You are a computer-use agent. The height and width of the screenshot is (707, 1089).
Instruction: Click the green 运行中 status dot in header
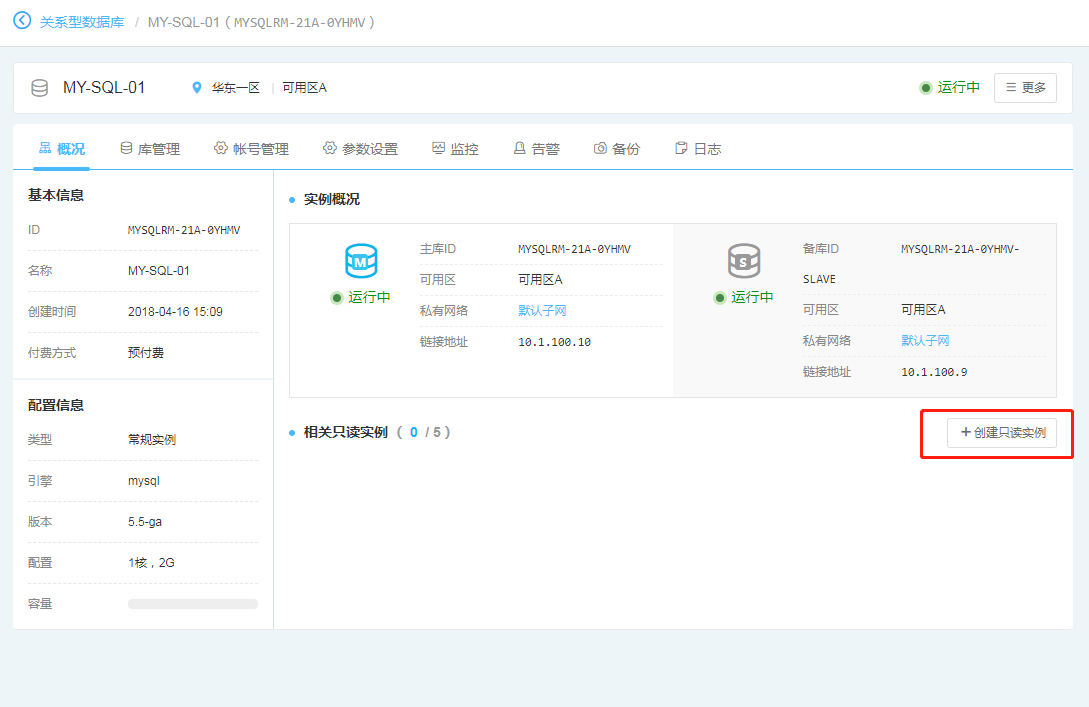(925, 88)
